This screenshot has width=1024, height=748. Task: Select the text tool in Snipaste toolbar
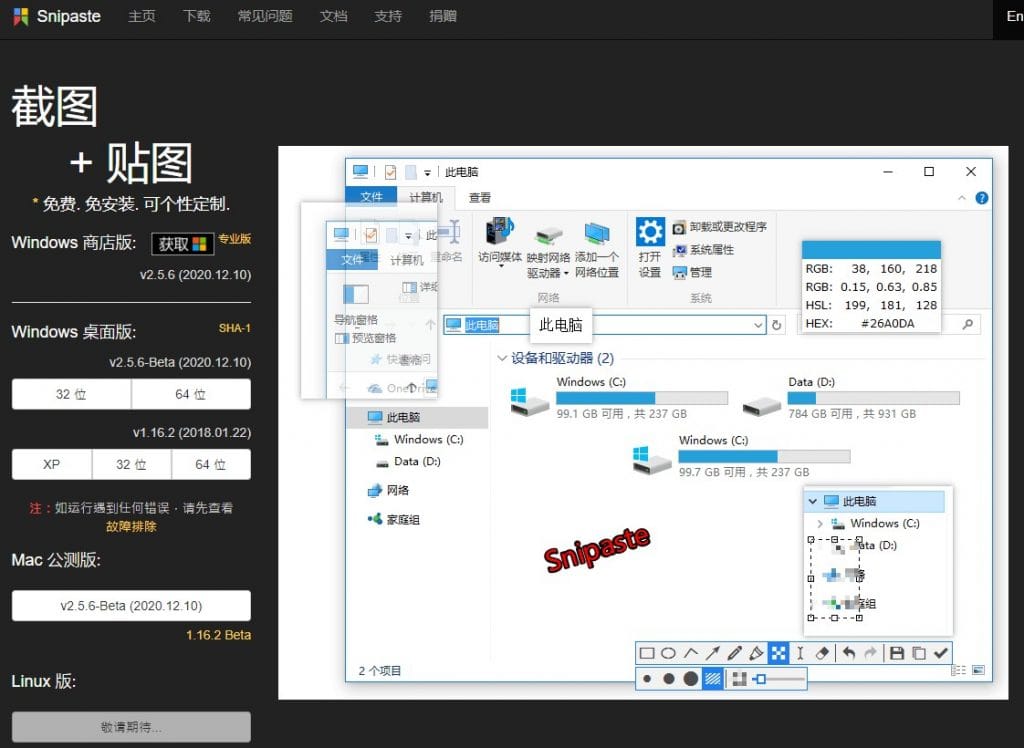point(800,653)
